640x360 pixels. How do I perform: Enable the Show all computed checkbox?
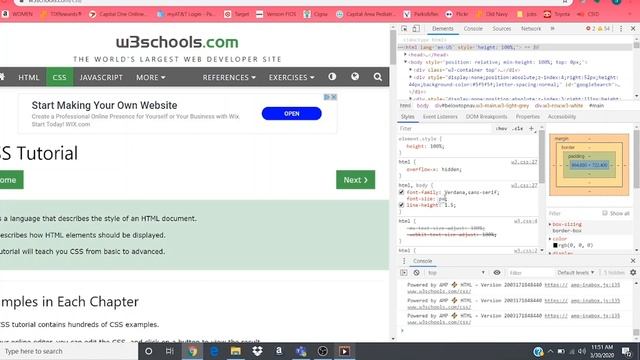pos(605,213)
